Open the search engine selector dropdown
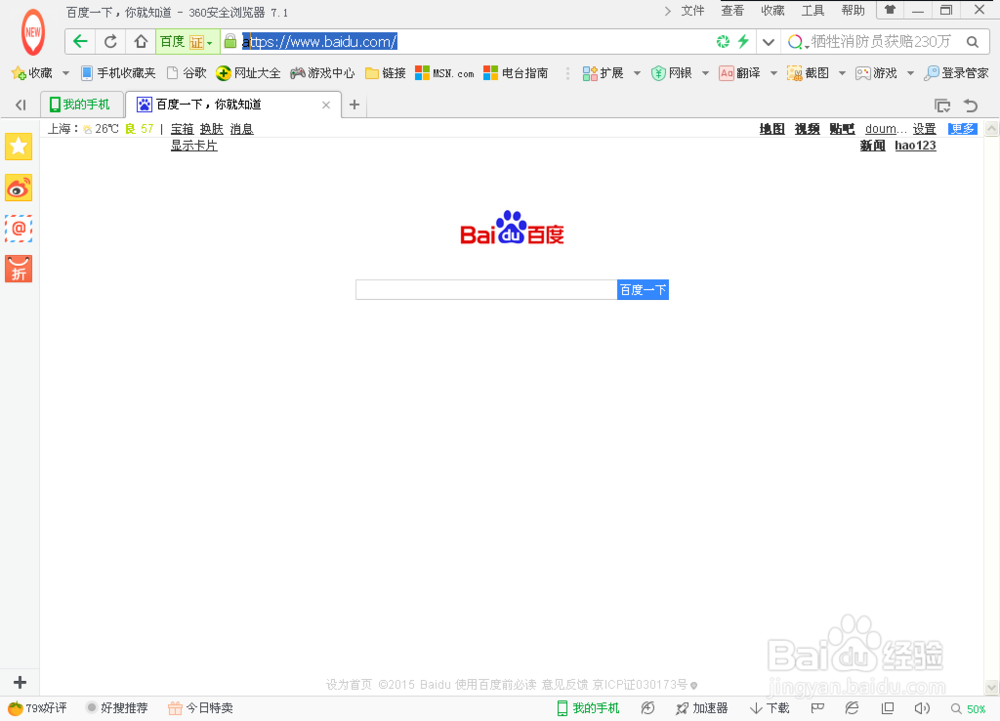This screenshot has width=1000, height=721. click(798, 42)
